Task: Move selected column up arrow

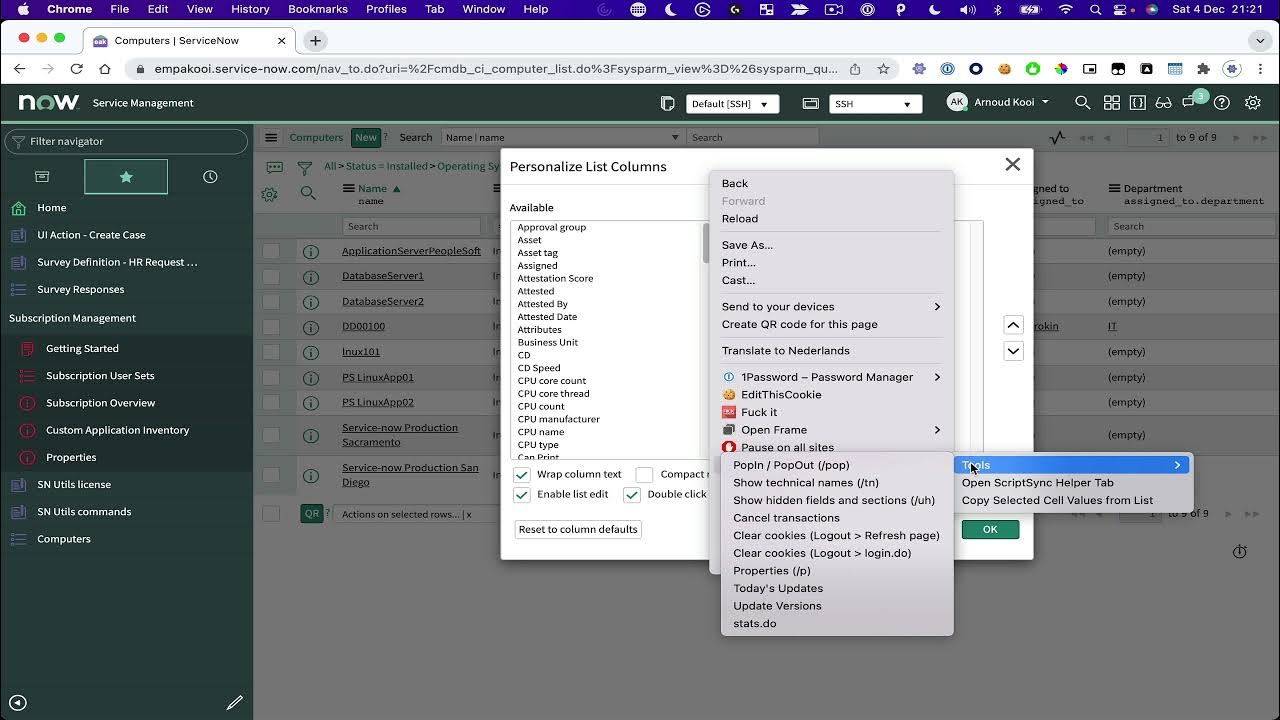Action: pyautogui.click(x=1013, y=326)
